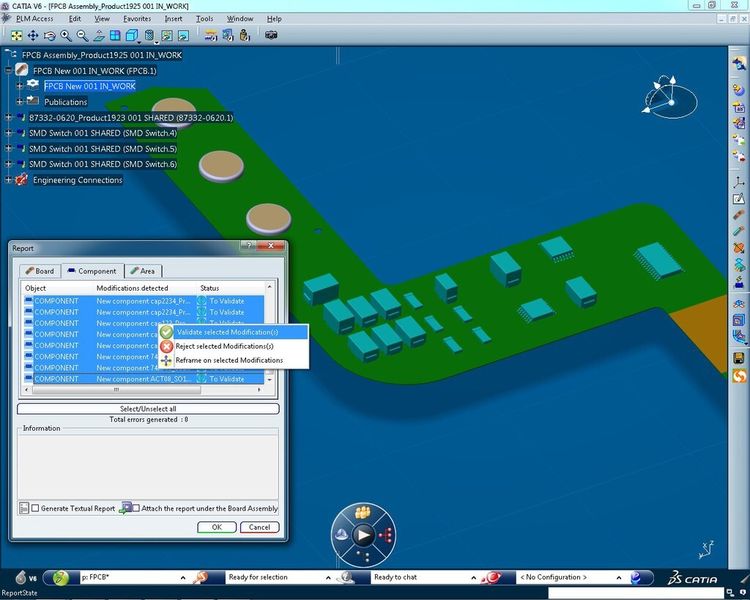Viewport: 750px width, 600px height.
Task: Choose Reject selected Modifications(s)
Action: [x=233, y=346]
